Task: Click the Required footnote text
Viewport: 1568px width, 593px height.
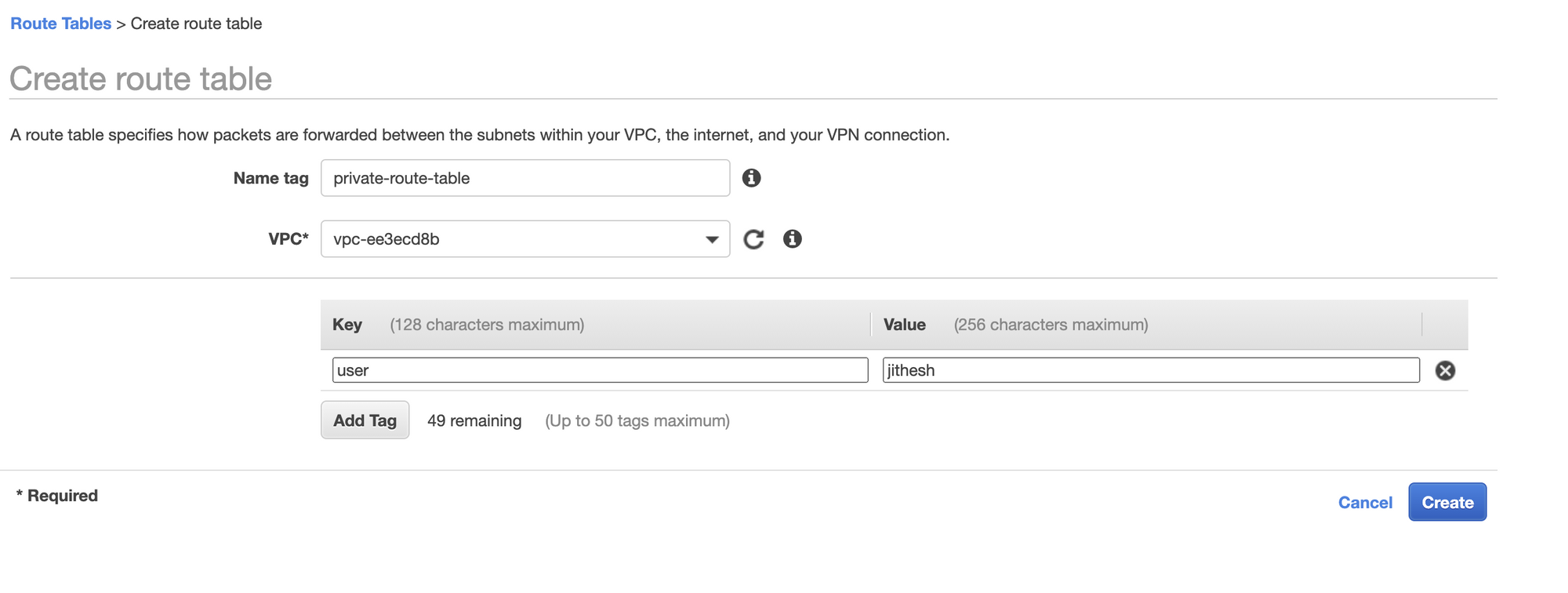Action: tap(57, 496)
